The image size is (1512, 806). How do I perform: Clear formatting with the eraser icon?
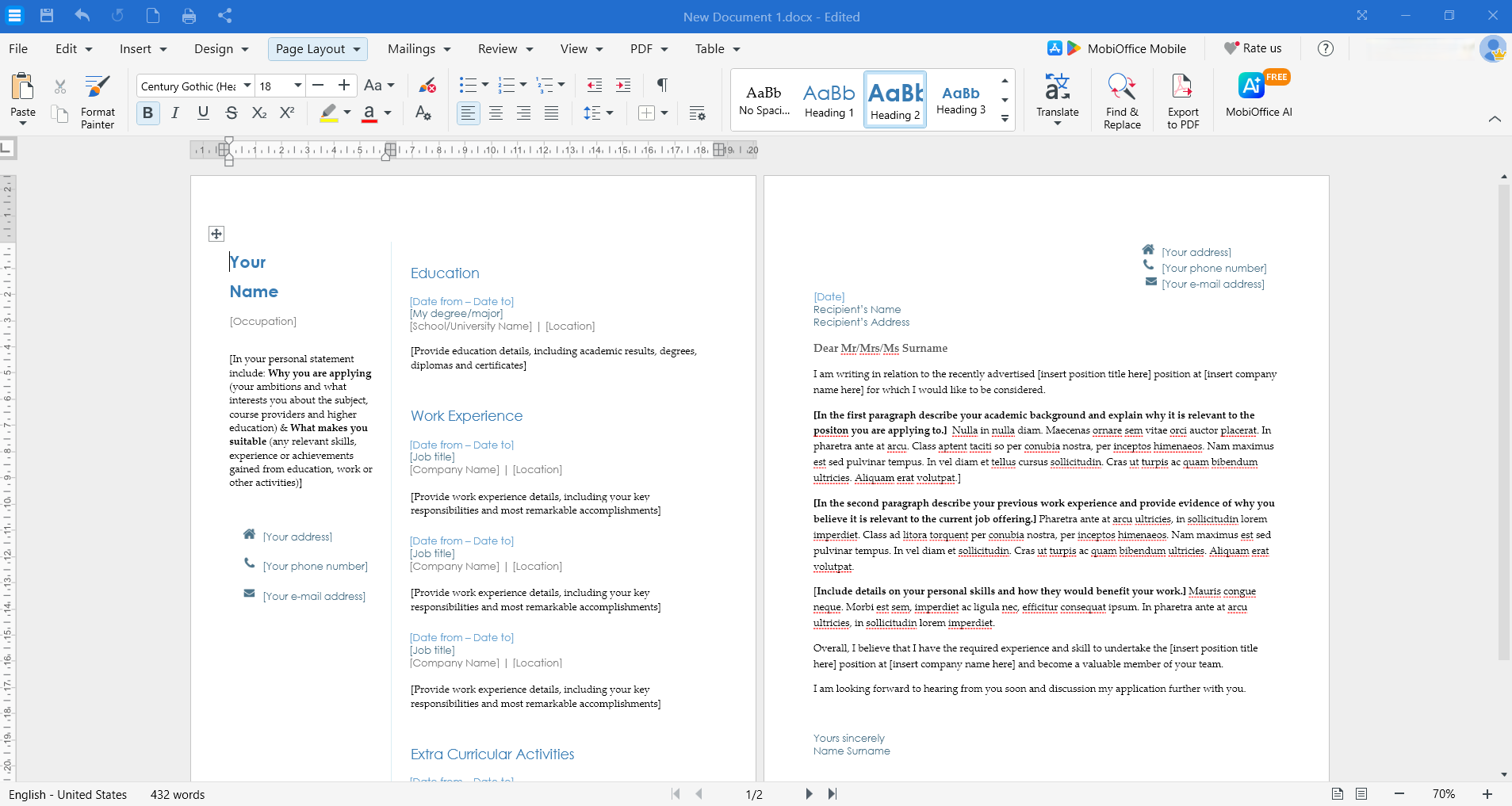(427, 86)
